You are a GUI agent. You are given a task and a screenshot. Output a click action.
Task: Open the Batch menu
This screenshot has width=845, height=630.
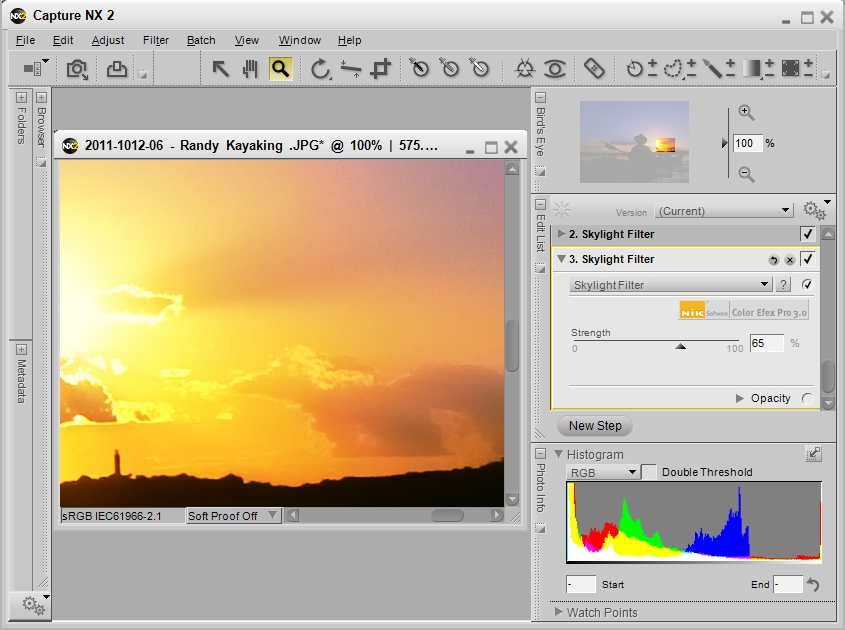(x=200, y=40)
